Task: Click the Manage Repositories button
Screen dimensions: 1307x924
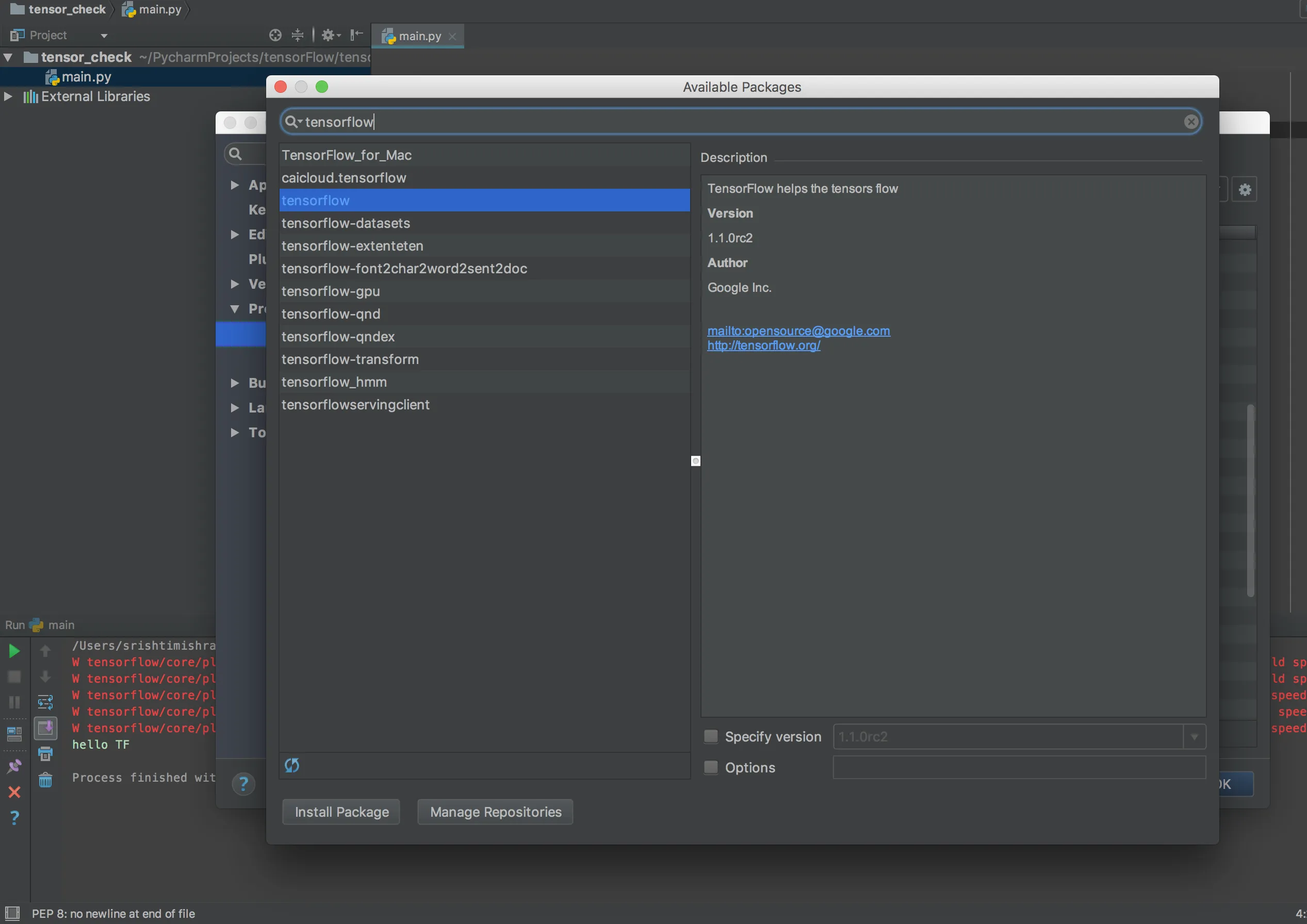Action: 495,812
